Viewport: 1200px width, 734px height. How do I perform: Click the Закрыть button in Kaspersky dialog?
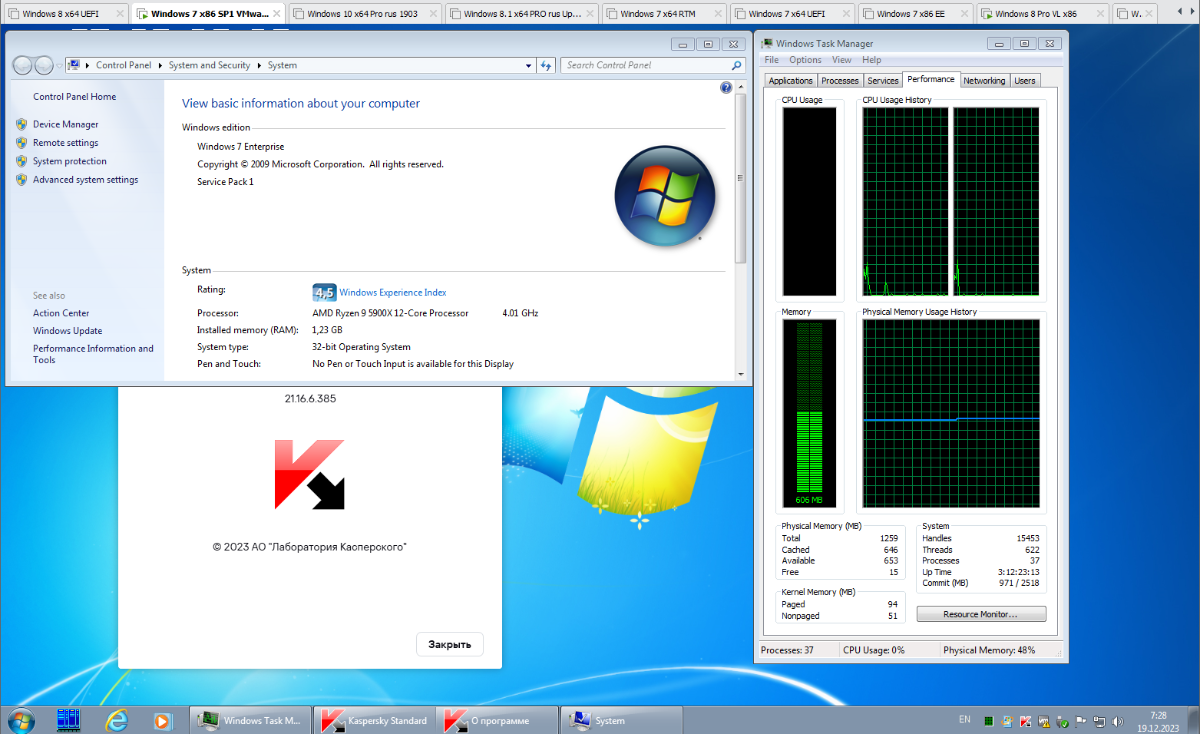point(450,644)
